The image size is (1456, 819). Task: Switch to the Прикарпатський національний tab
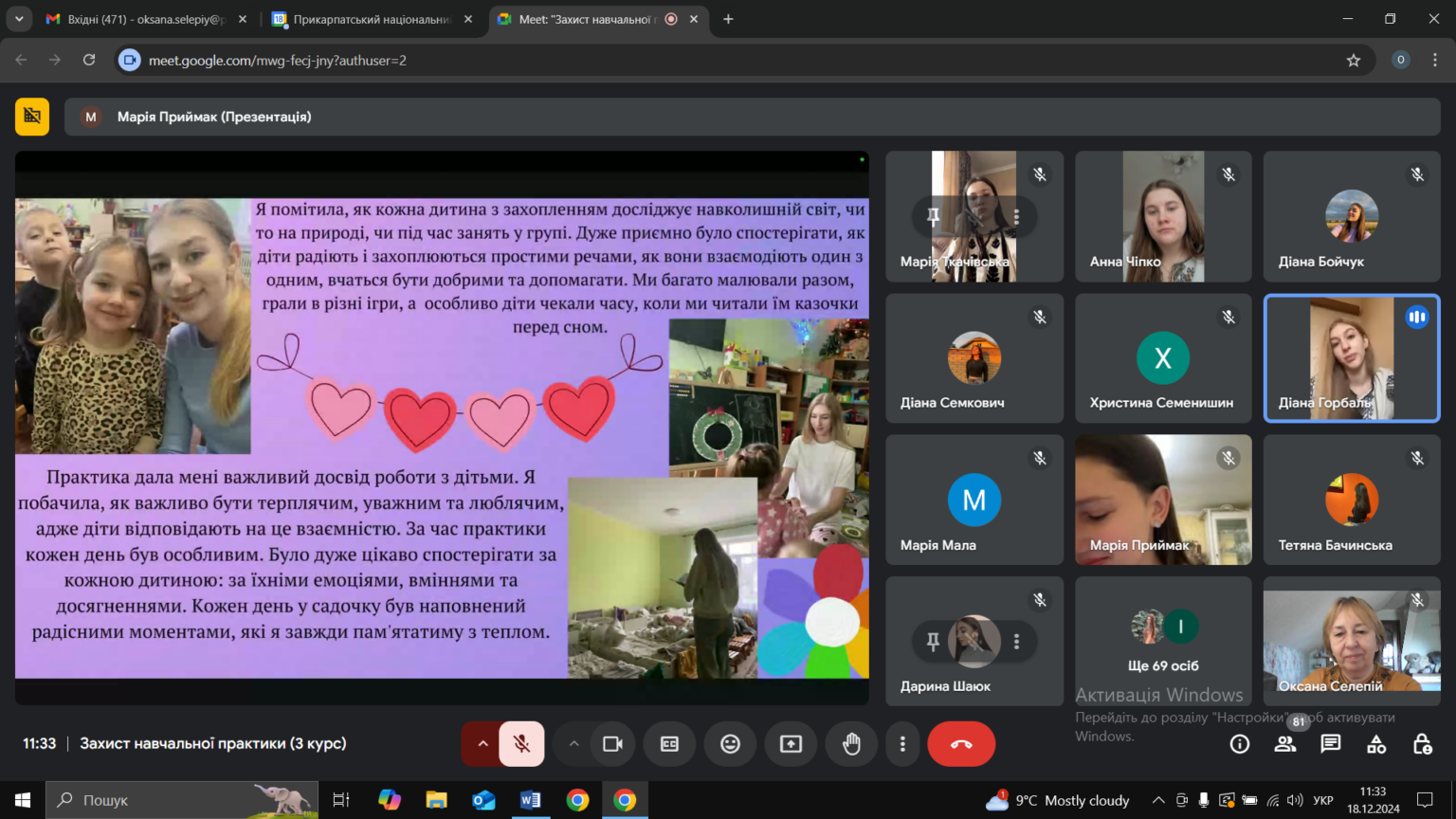click(372, 19)
